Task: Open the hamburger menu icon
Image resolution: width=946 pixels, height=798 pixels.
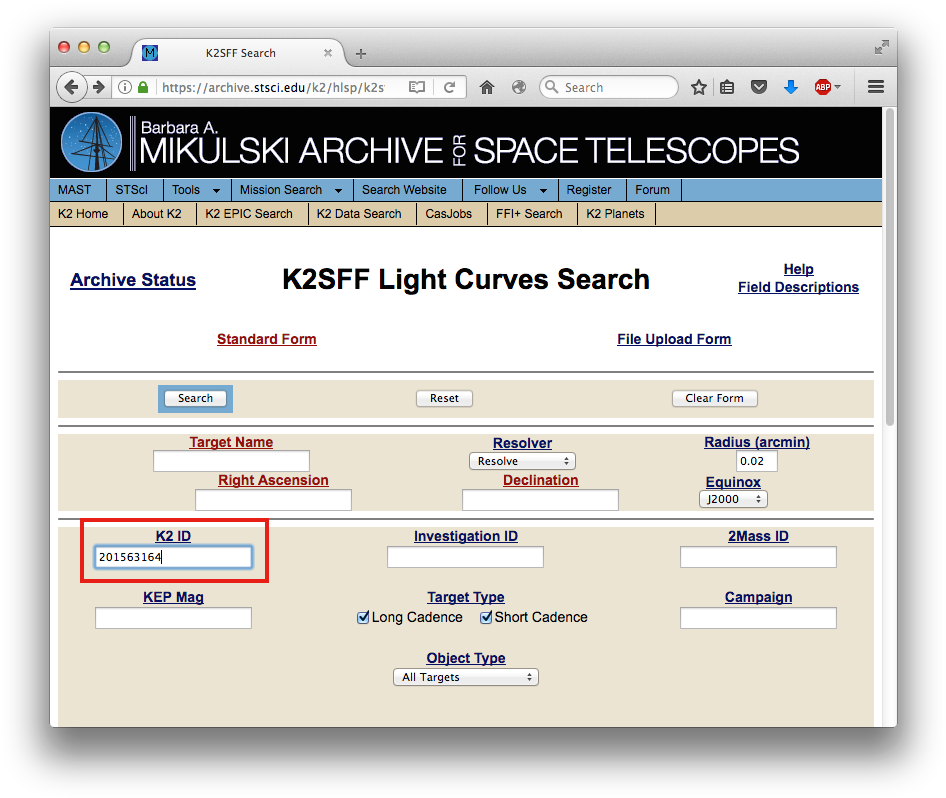Action: click(875, 87)
